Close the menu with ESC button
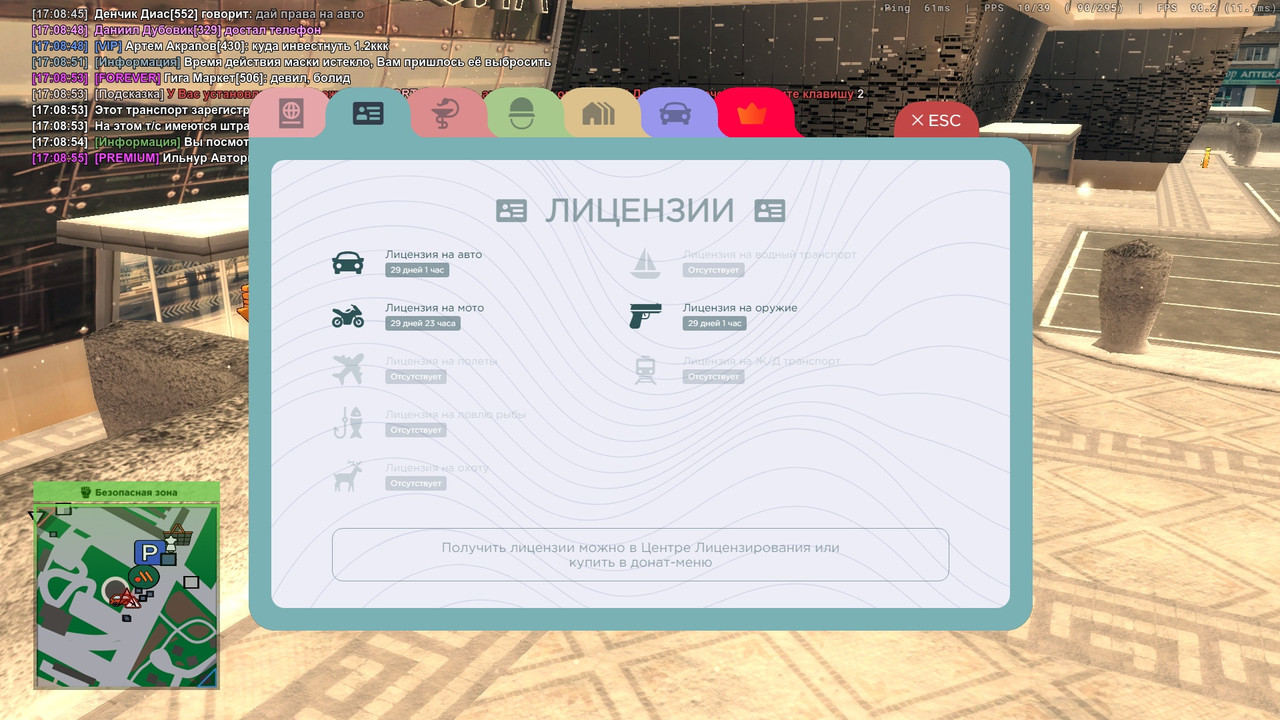The width and height of the screenshot is (1280, 720). pyautogui.click(x=936, y=120)
